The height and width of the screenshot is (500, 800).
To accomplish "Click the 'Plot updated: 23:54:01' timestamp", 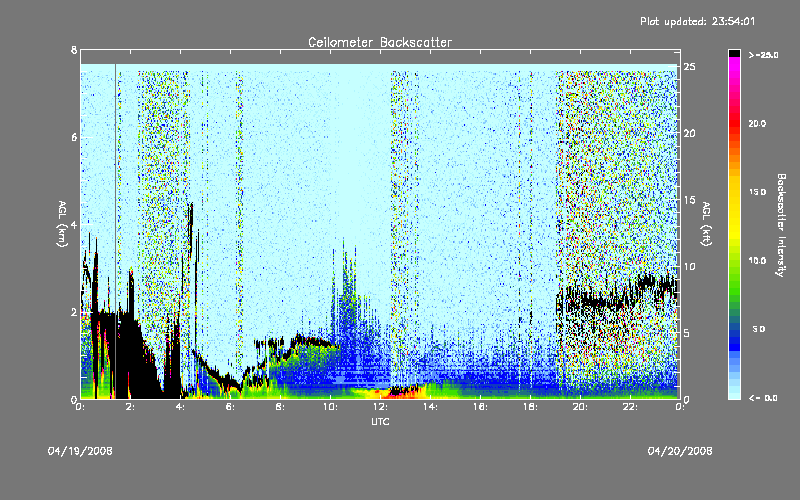I will (x=697, y=21).
